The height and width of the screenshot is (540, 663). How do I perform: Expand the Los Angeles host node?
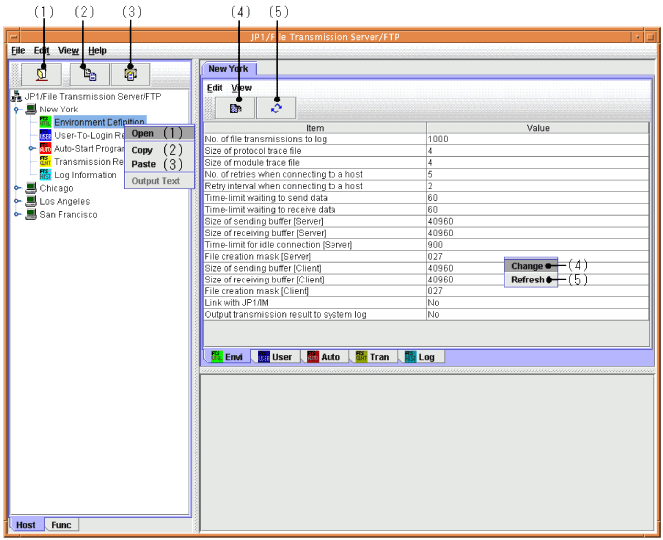(18, 201)
